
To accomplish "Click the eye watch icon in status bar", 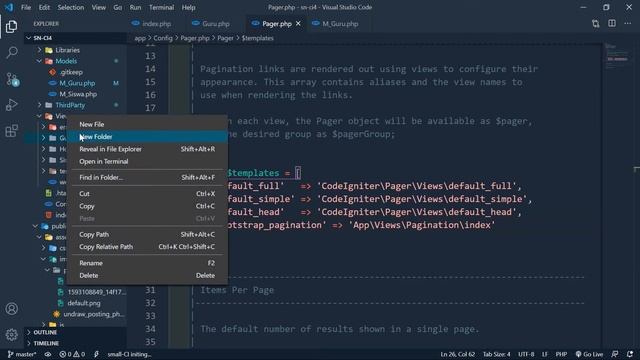I will [48, 354].
